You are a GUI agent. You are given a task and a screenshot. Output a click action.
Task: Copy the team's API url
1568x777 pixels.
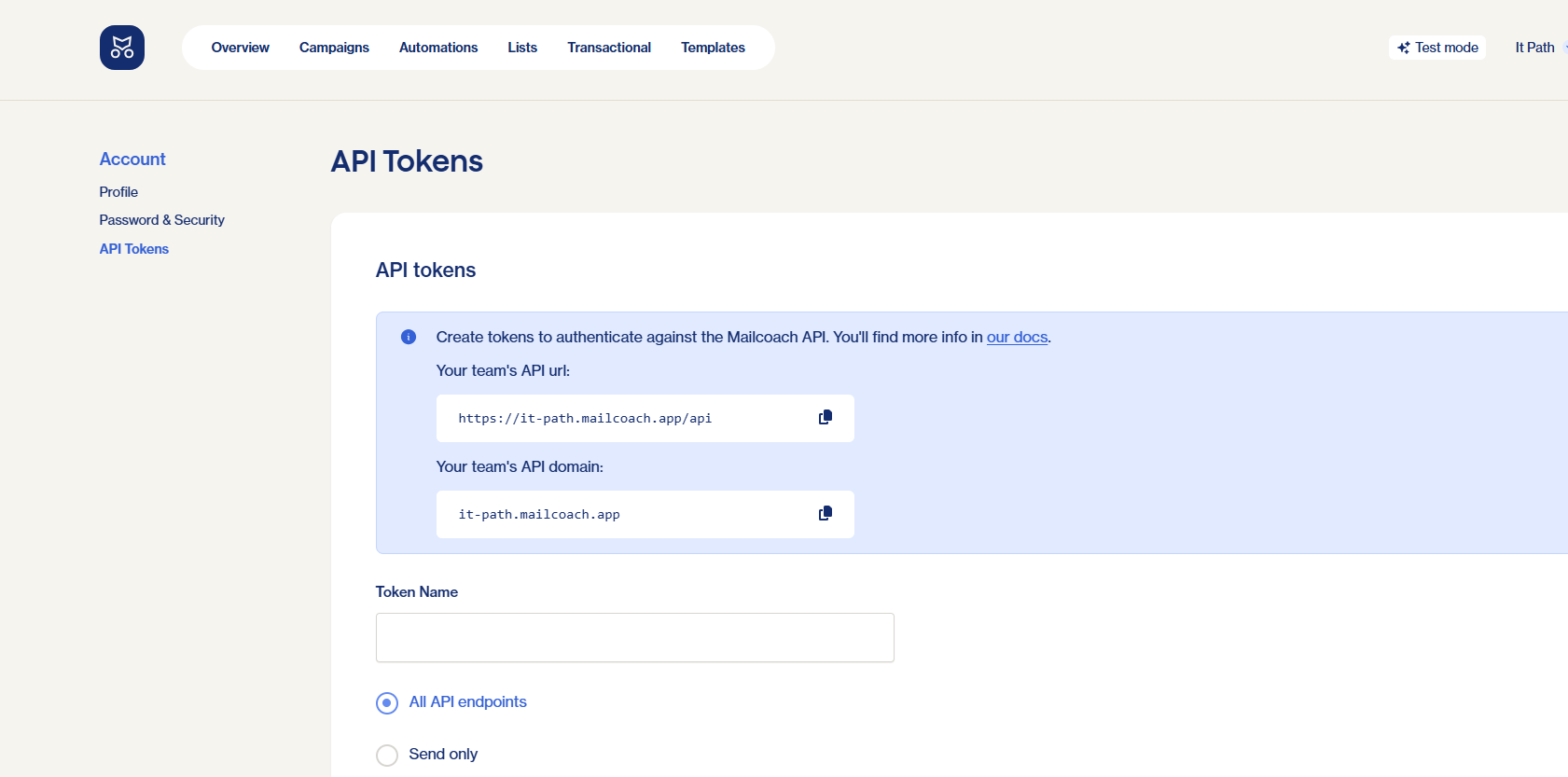point(825,418)
